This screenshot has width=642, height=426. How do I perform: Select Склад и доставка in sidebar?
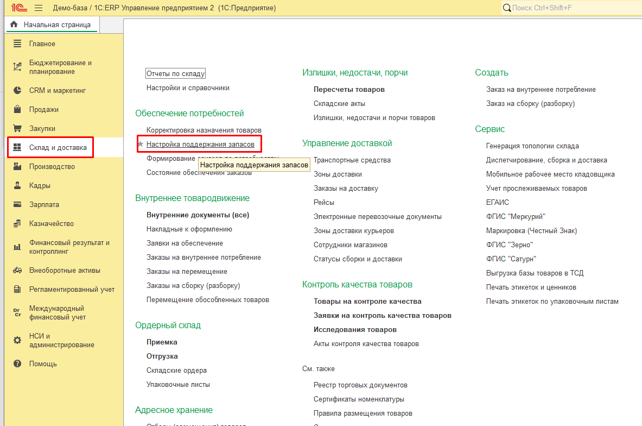[58, 147]
